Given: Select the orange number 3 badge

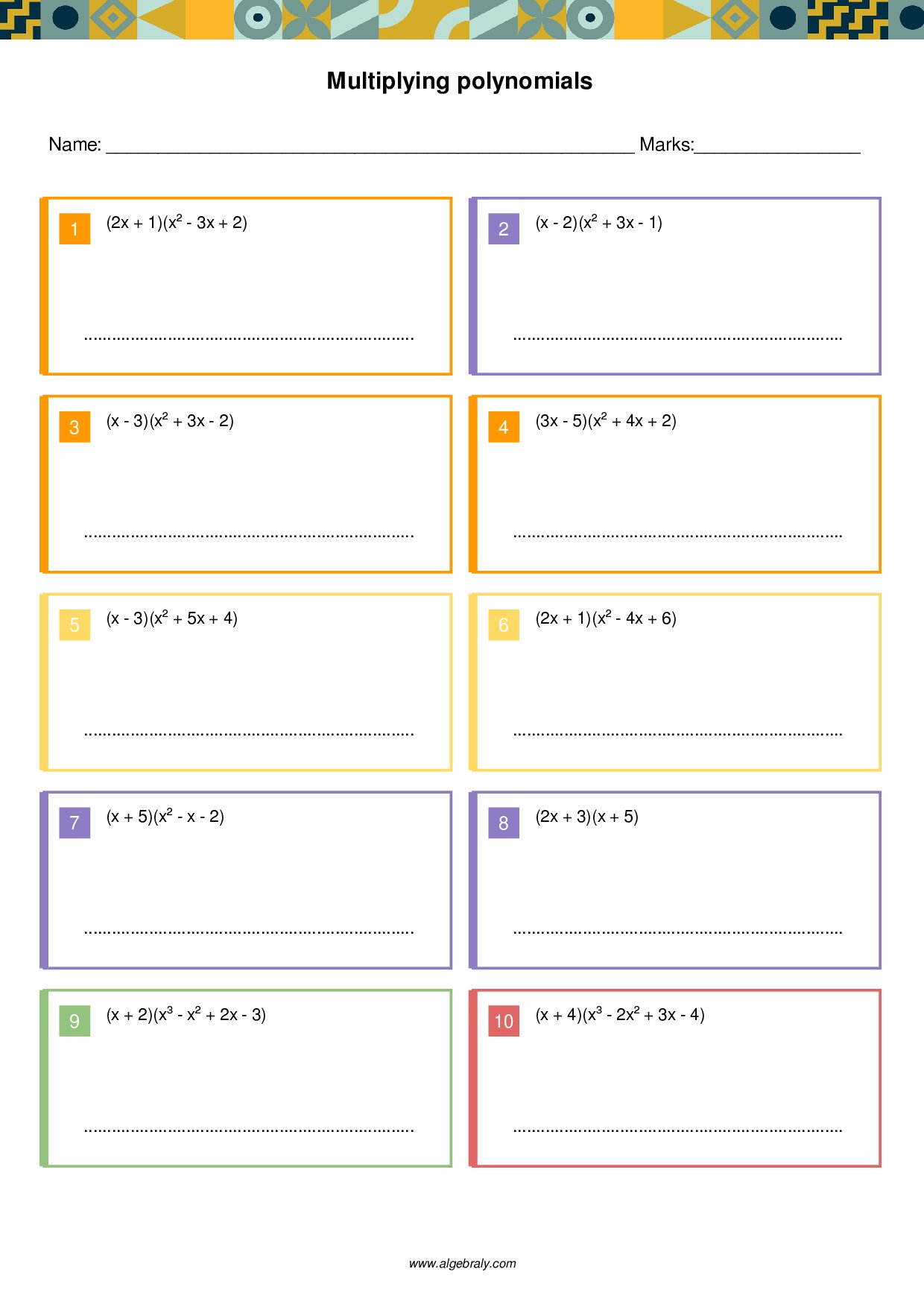Looking at the screenshot, I should (x=75, y=427).
